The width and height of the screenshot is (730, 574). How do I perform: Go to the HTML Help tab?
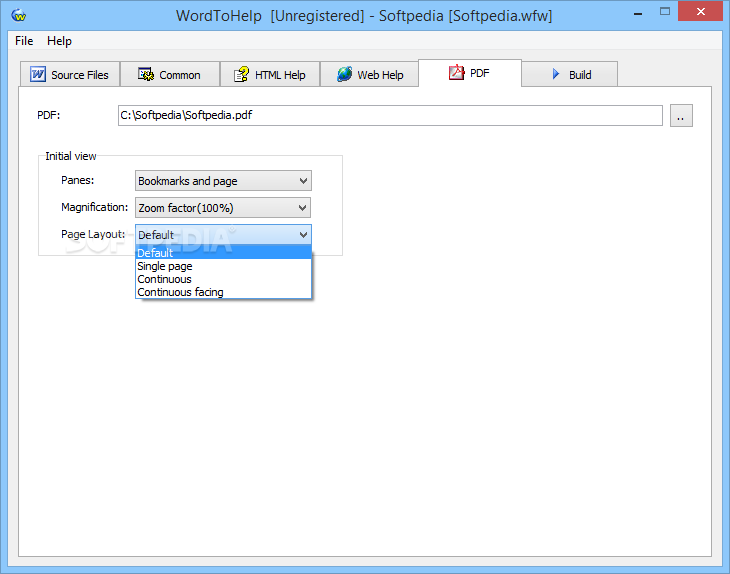270,74
